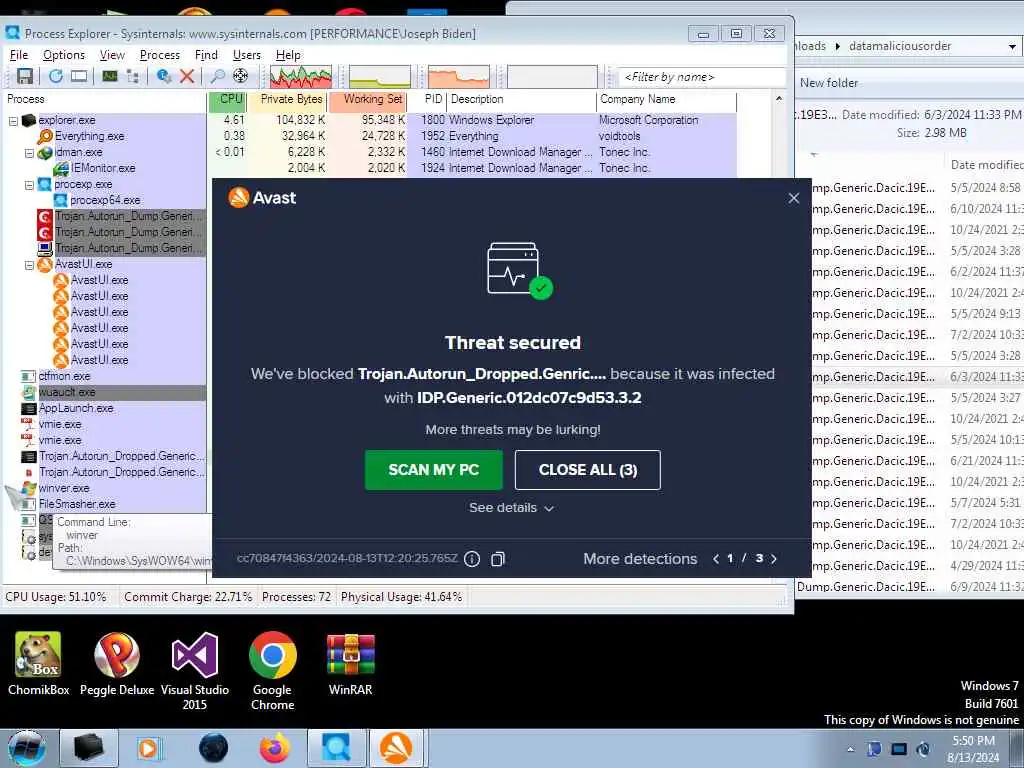Click the datamaliciousorder breadcrumb in Explorer
This screenshot has height=768, width=1024.
(900, 46)
